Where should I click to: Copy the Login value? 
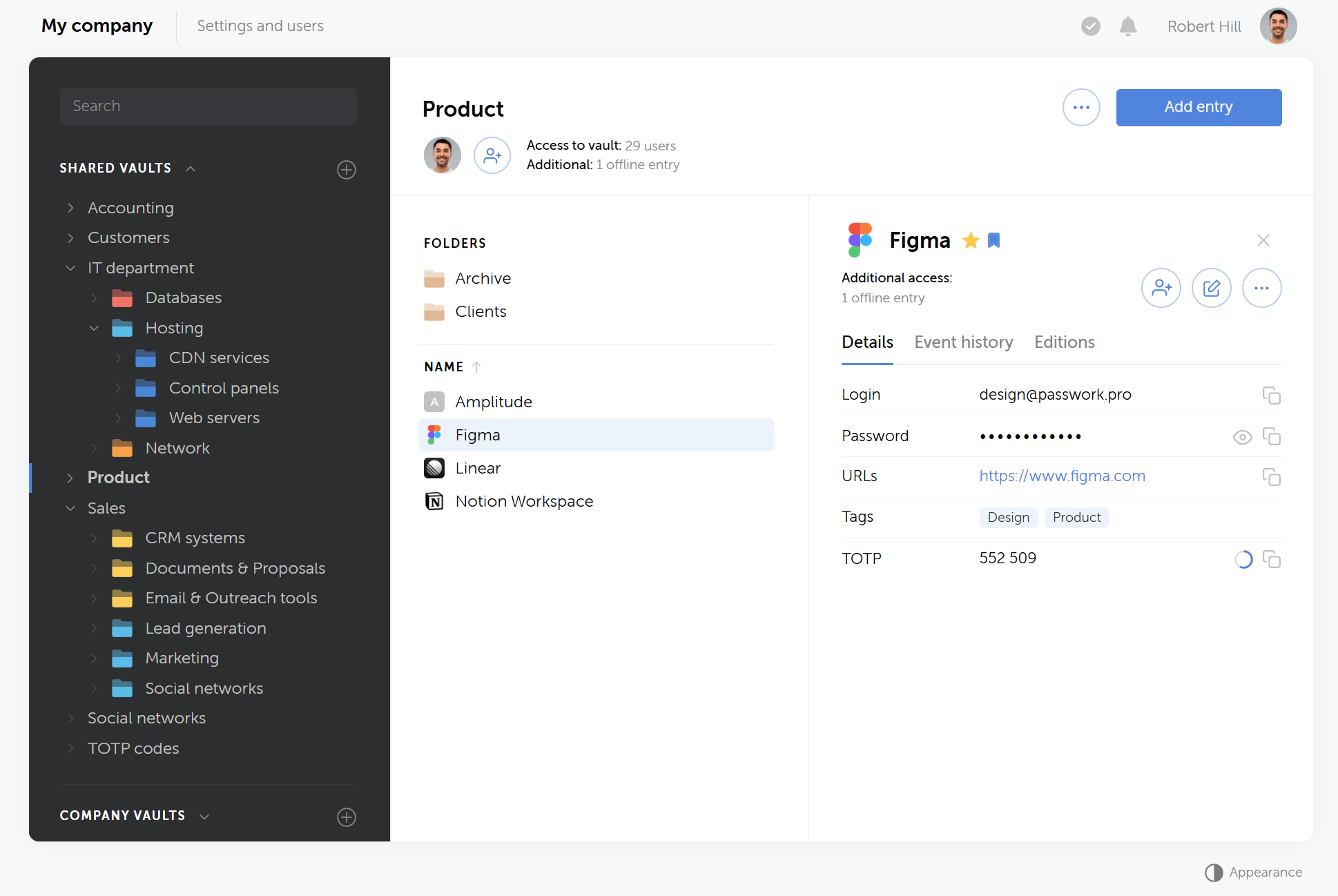click(1271, 395)
